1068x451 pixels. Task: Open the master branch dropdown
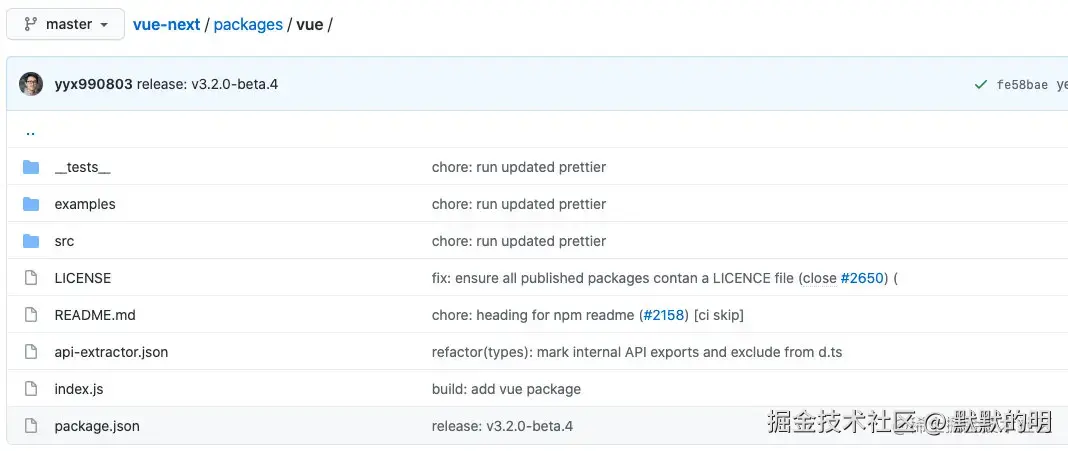point(66,24)
